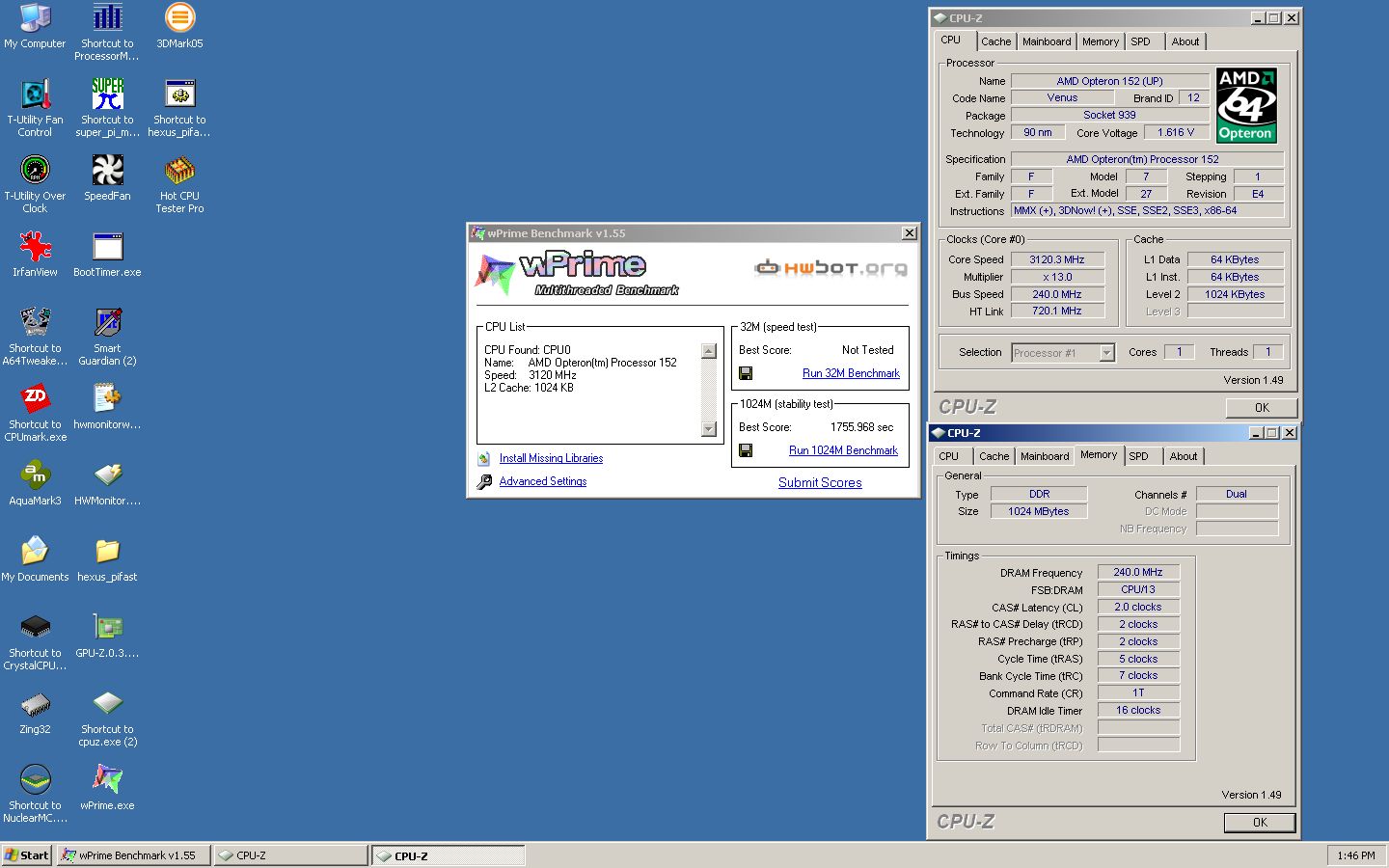Open the hexus_pifast folder icon
The height and width of the screenshot is (868, 1389).
pyautogui.click(x=107, y=551)
